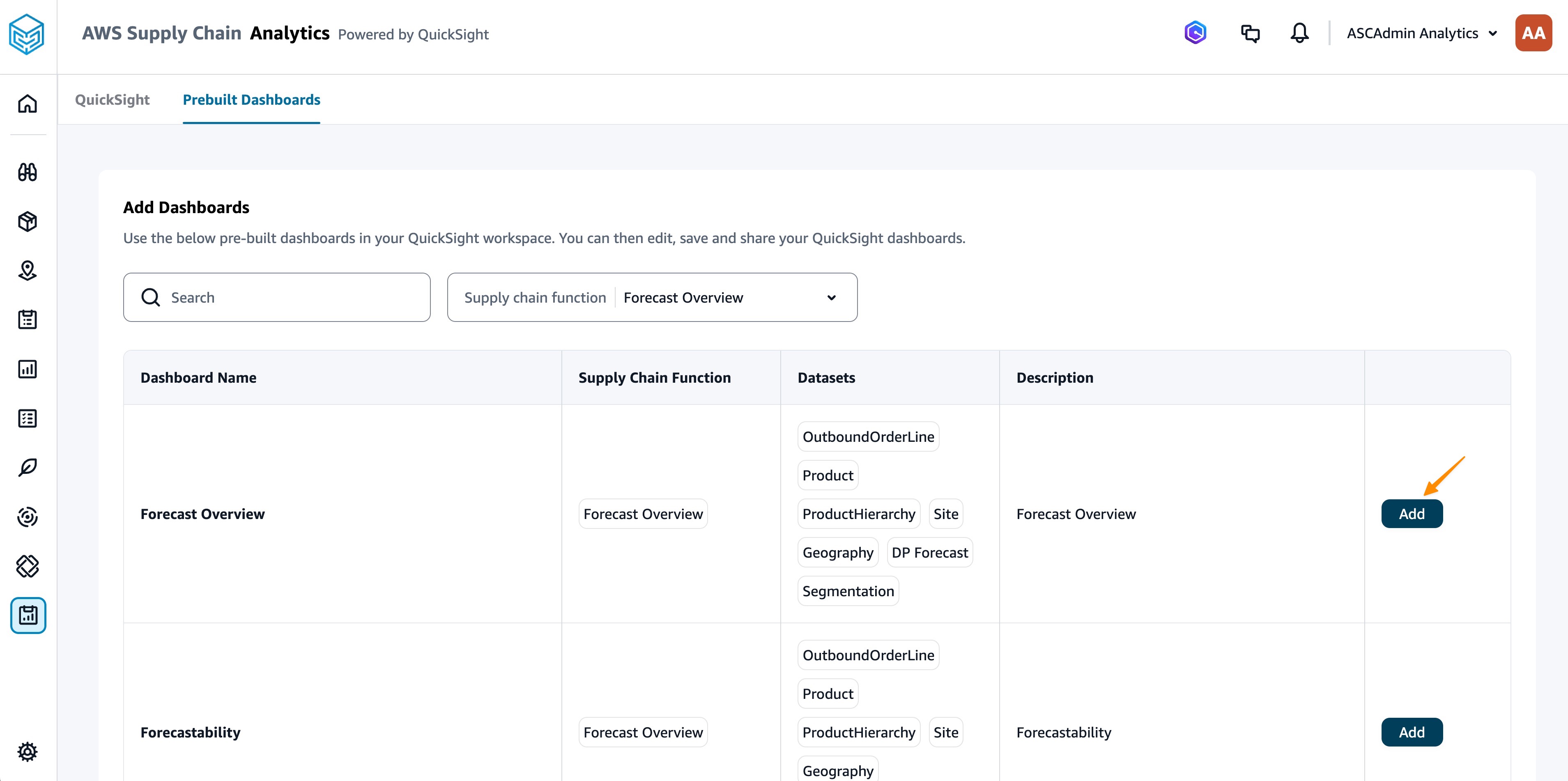Click the circular target icon in sidebar
Viewport: 1568px width, 781px height.
(28, 517)
